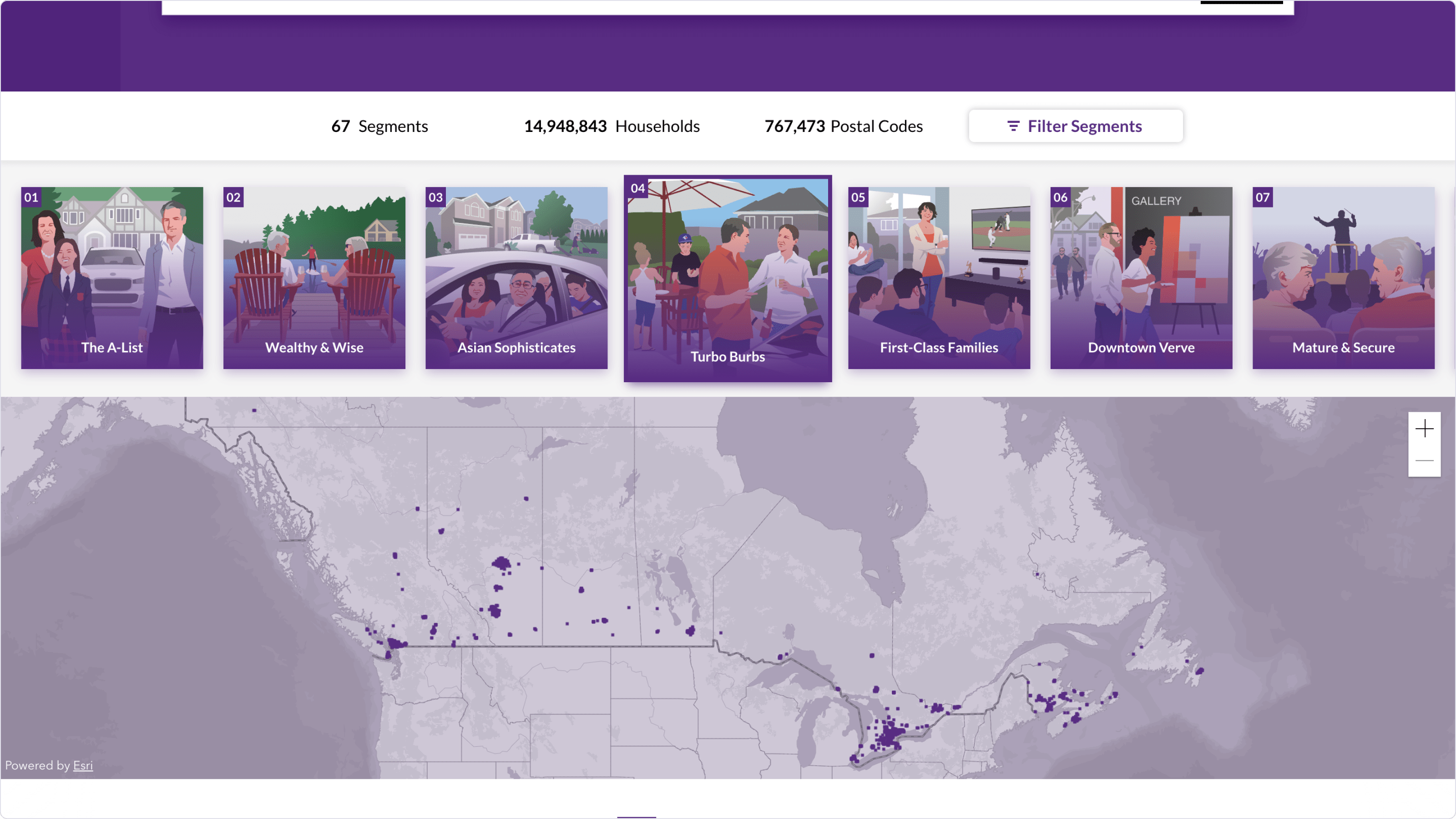1456x819 pixels.
Task: Open the Asian Sophisticates segment card
Action: (x=516, y=278)
